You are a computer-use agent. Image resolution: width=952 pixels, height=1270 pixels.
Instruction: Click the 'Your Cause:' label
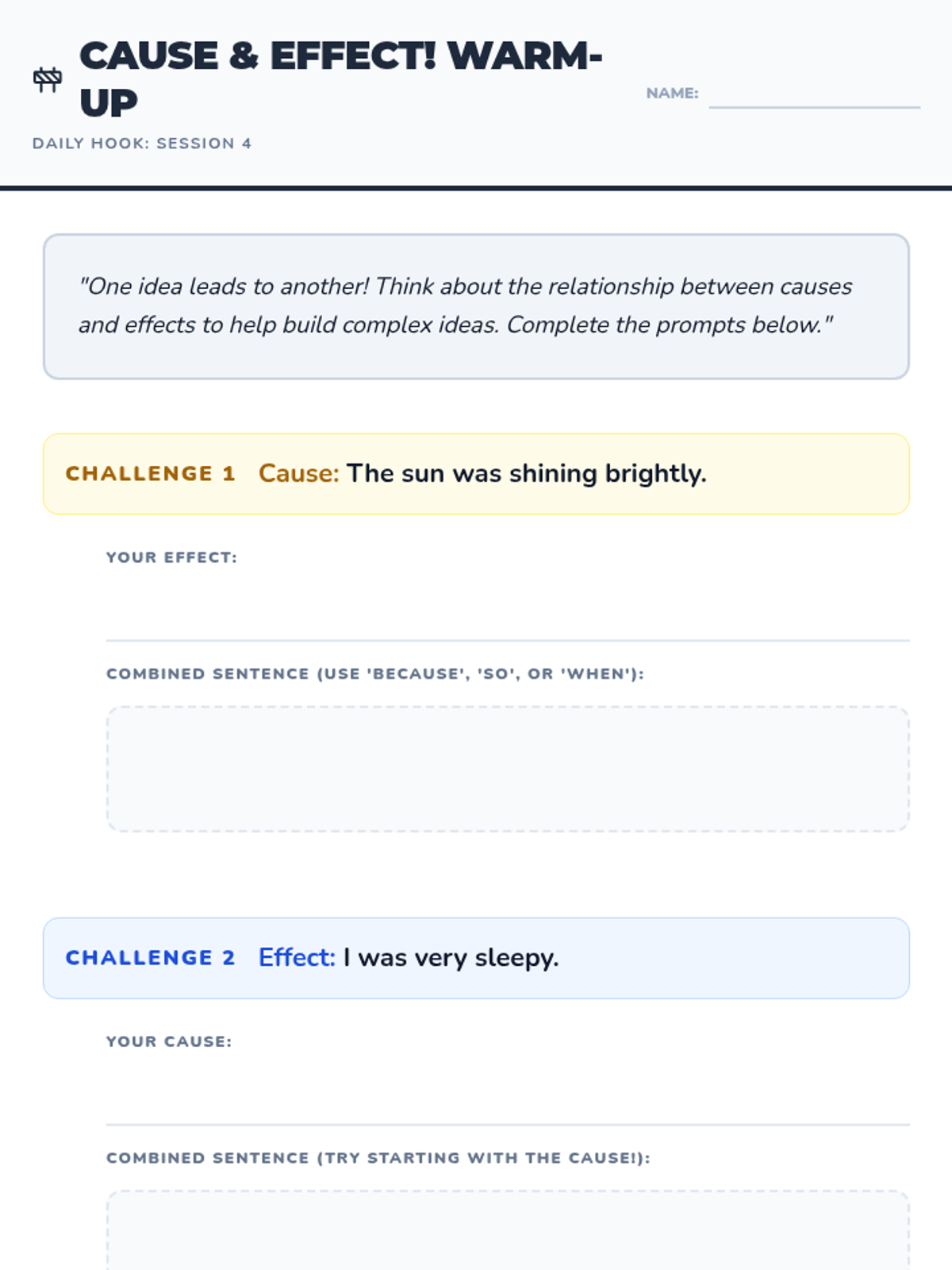pos(169,1041)
